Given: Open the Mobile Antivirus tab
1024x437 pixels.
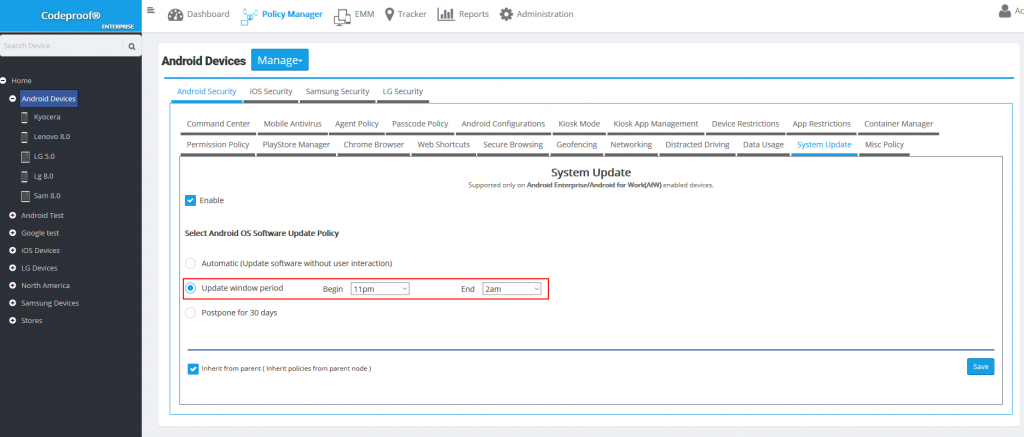Looking at the screenshot, I should coord(293,124).
